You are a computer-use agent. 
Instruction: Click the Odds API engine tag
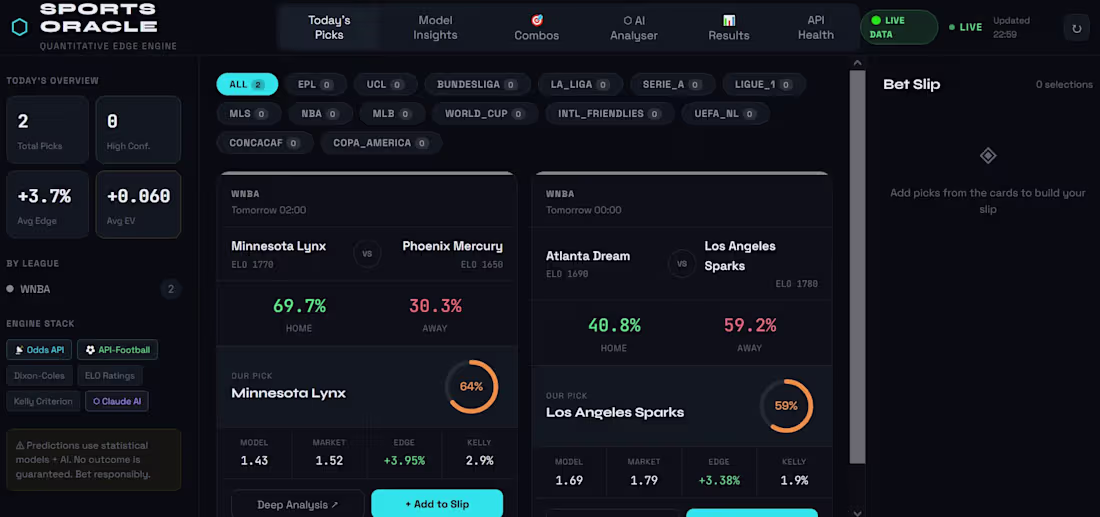pos(39,349)
